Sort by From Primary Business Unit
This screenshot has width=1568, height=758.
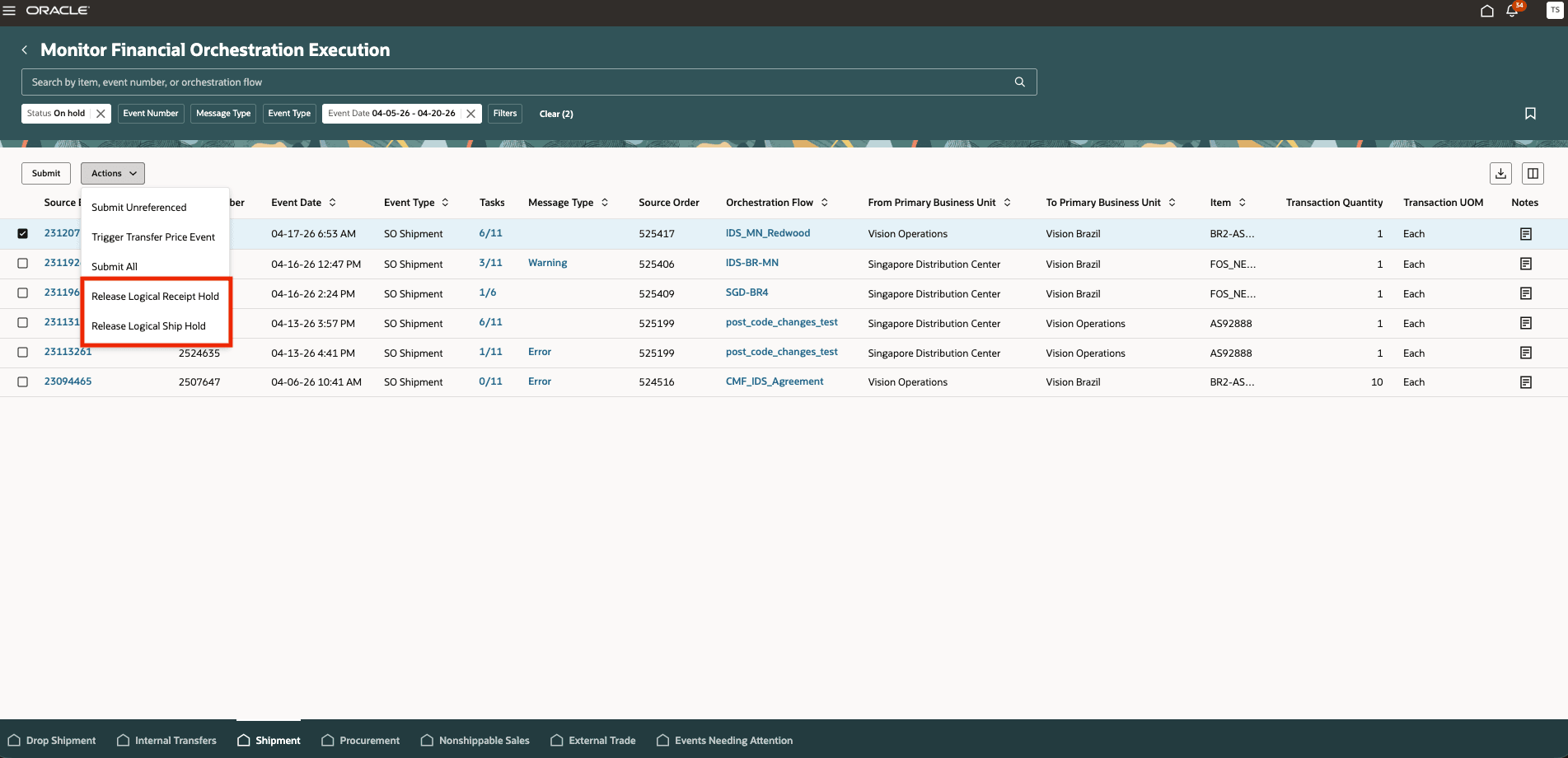(1007, 203)
